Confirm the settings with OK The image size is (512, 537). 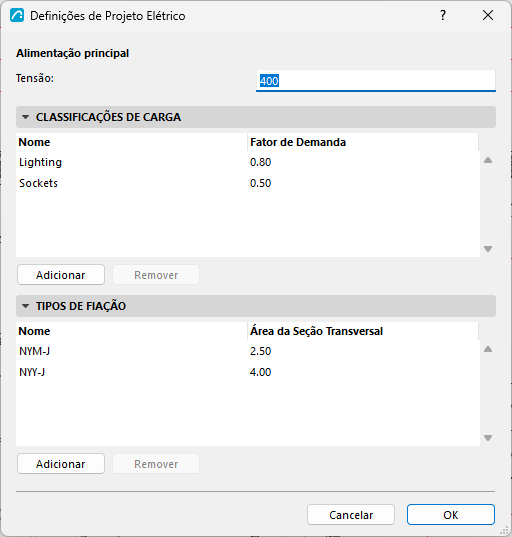point(451,514)
